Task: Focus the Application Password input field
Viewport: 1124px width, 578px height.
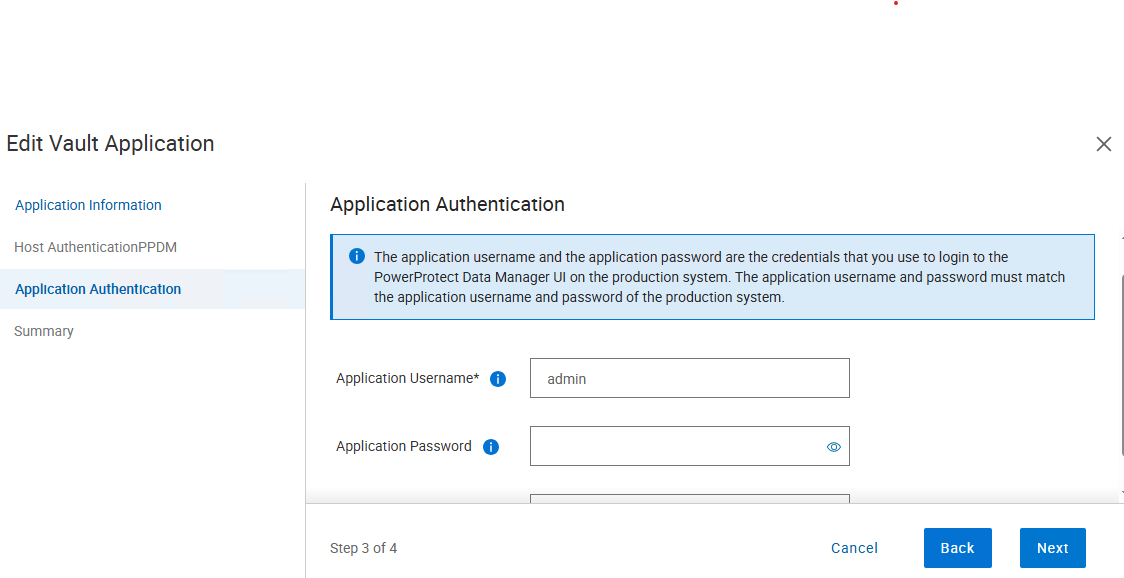Action: (675, 447)
